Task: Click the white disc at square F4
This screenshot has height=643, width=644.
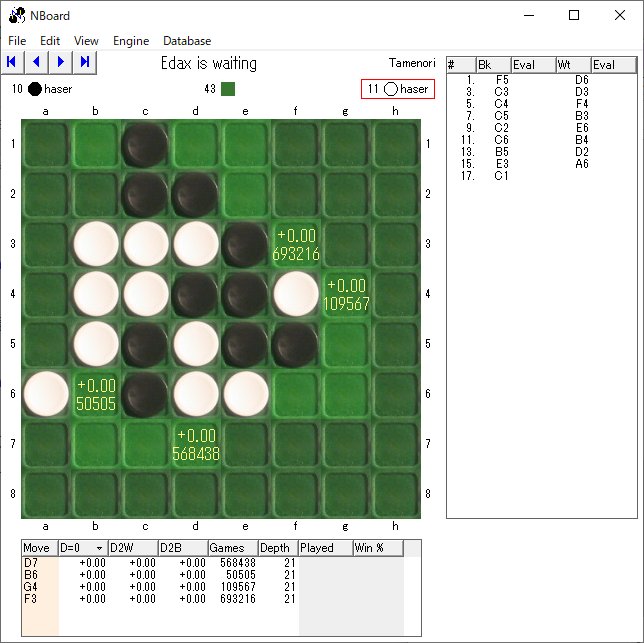Action: click(x=296, y=294)
